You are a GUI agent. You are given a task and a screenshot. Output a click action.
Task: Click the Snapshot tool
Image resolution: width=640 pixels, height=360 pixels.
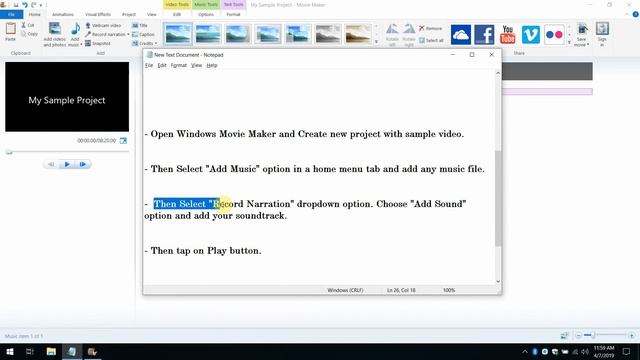click(x=98, y=43)
